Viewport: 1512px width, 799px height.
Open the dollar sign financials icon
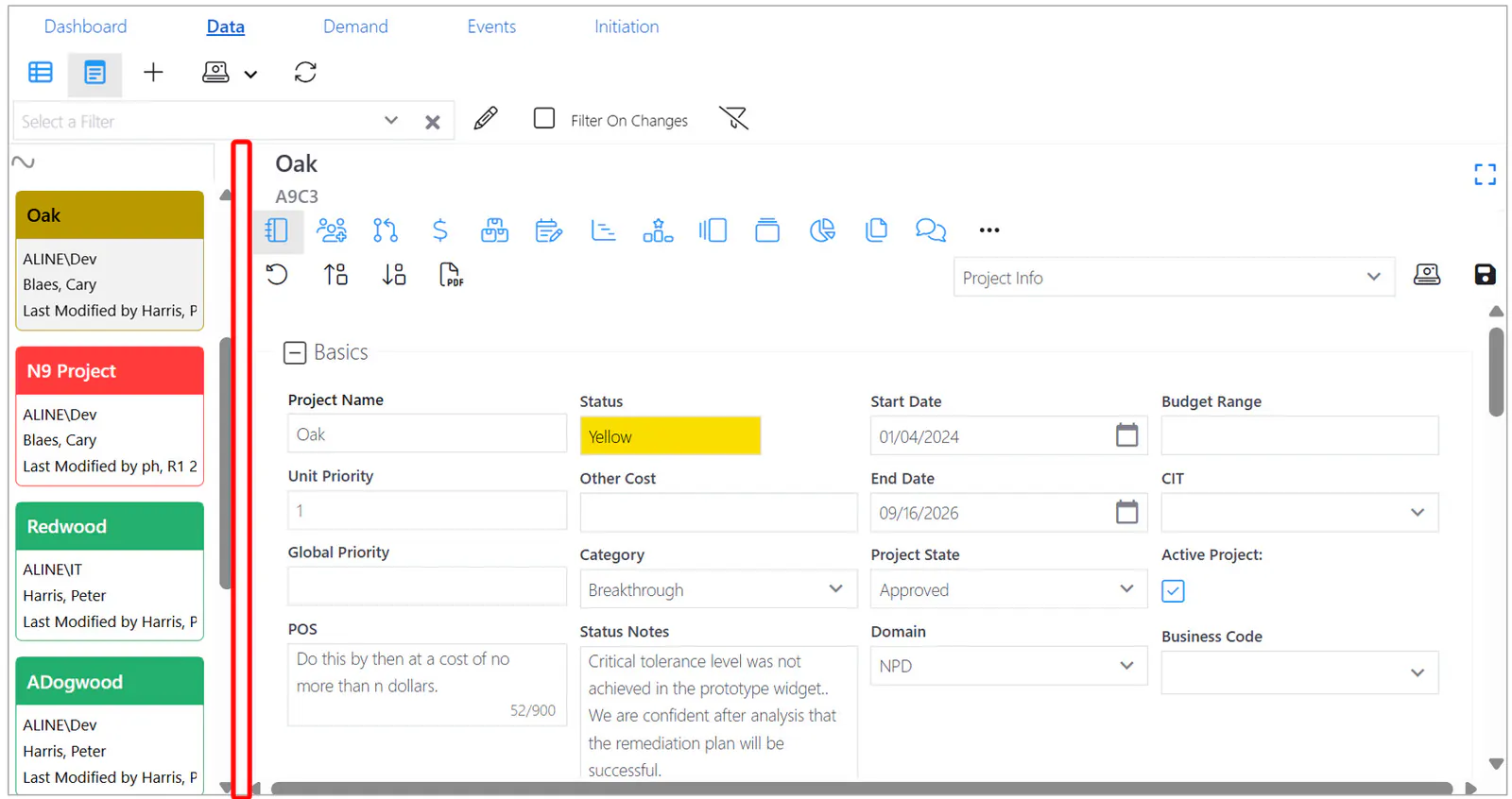click(x=439, y=230)
